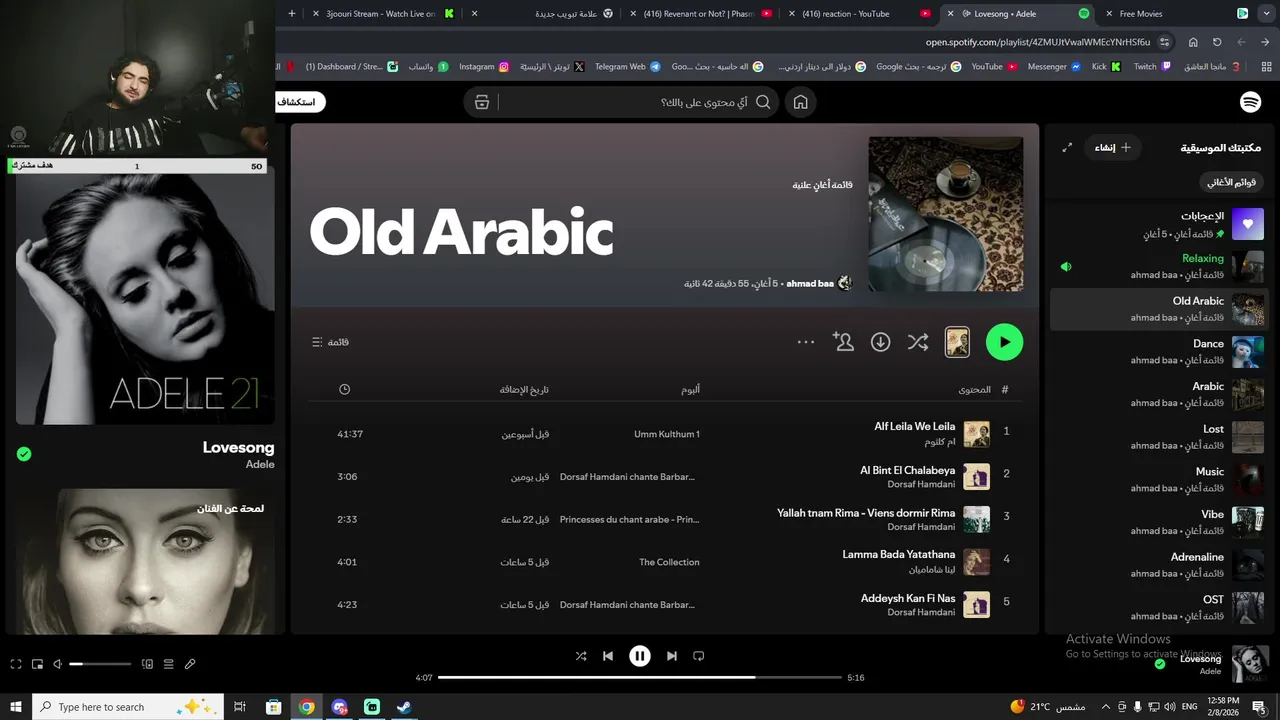The width and height of the screenshot is (1280, 720).
Task: Open the browser tab search dropdown arrow
Action: click(x=1265, y=14)
